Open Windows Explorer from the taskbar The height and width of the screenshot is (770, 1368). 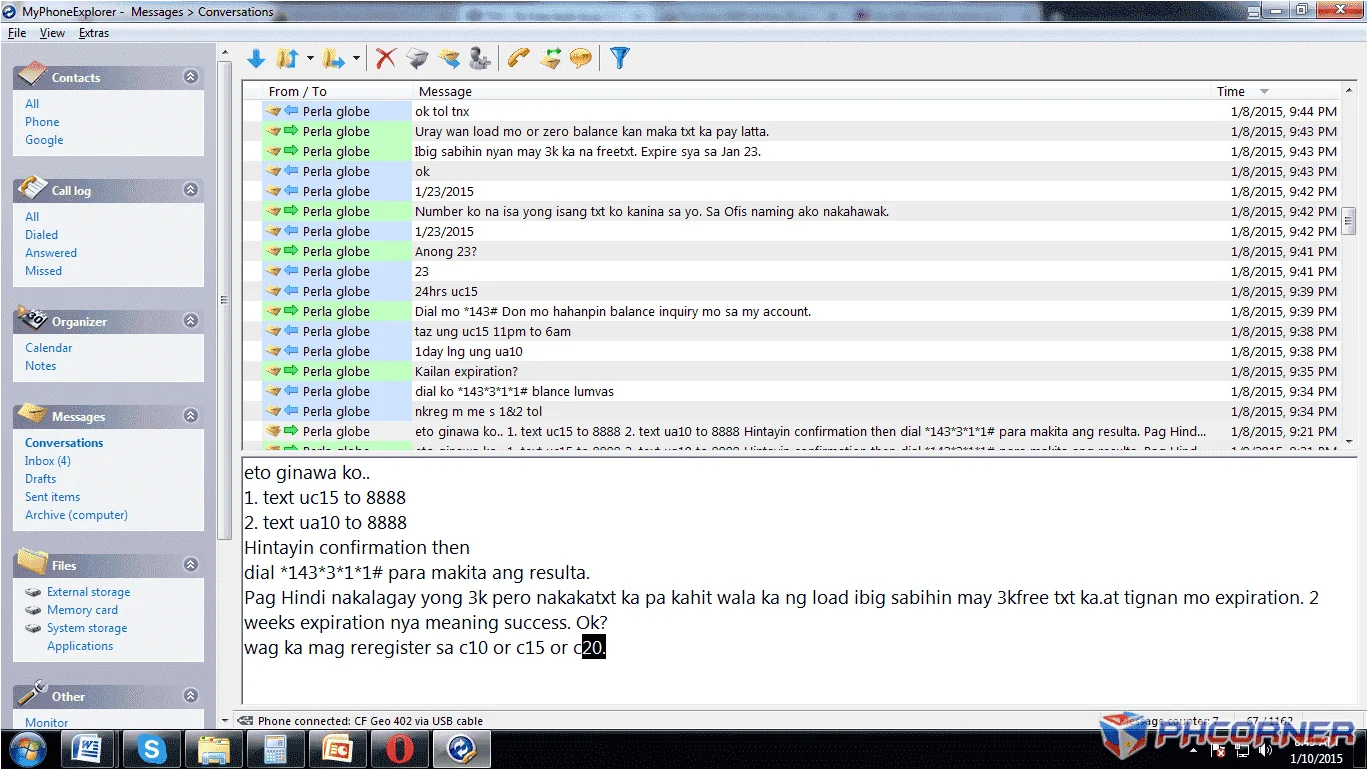215,749
